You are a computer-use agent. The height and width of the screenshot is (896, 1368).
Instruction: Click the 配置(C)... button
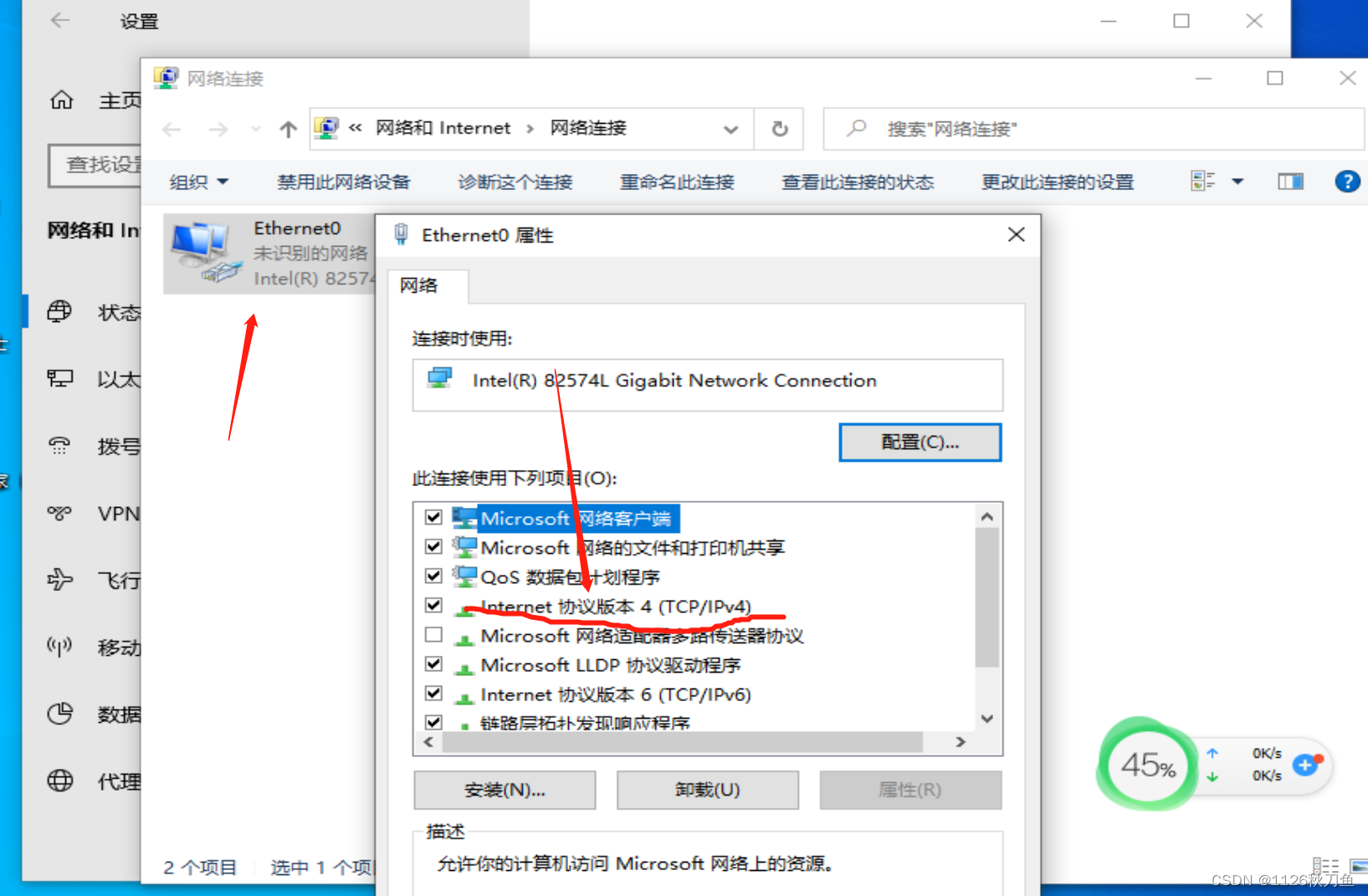(x=920, y=442)
